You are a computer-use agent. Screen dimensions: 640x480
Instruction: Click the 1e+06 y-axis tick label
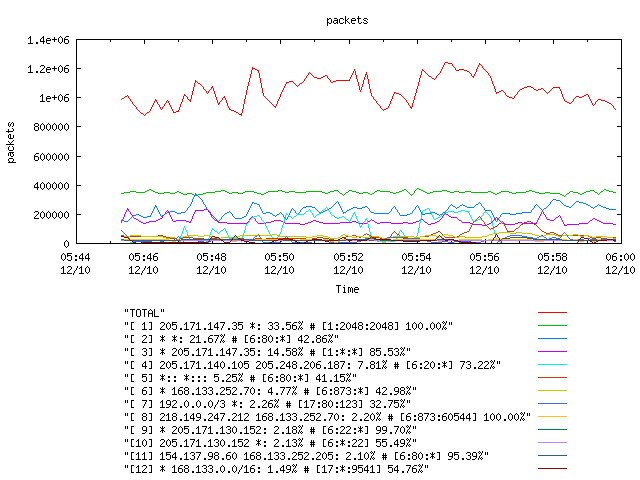tap(54, 98)
